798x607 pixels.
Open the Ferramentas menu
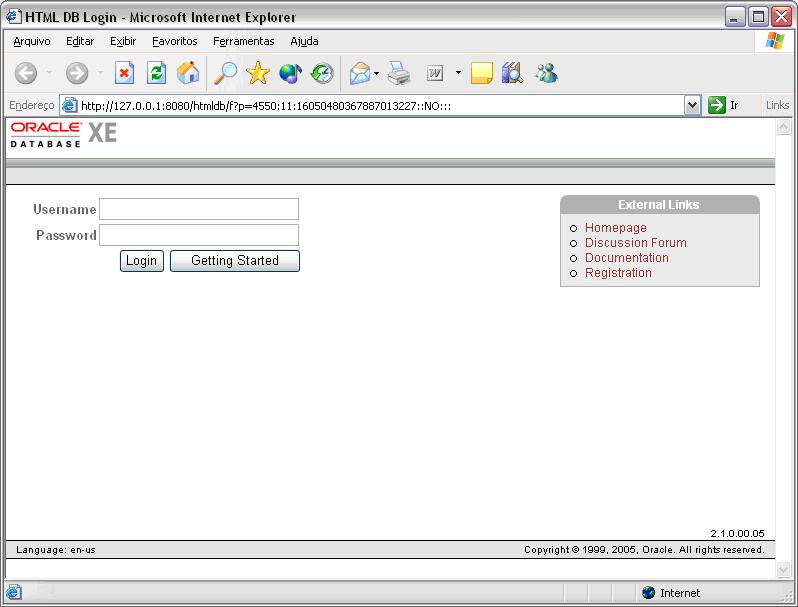pyautogui.click(x=243, y=41)
